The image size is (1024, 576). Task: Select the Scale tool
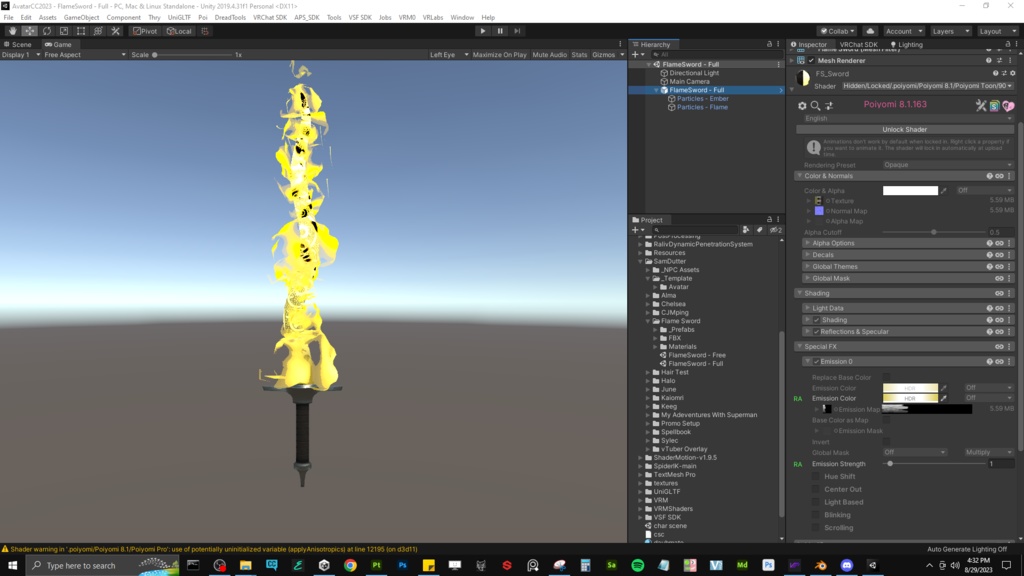pyautogui.click(x=63, y=31)
